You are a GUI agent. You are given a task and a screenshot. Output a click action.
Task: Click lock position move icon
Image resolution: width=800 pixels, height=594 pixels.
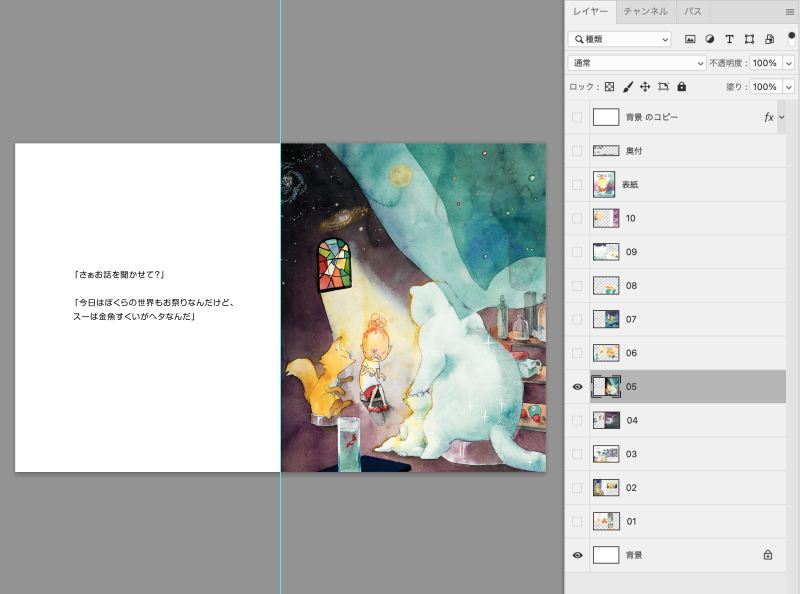click(645, 87)
